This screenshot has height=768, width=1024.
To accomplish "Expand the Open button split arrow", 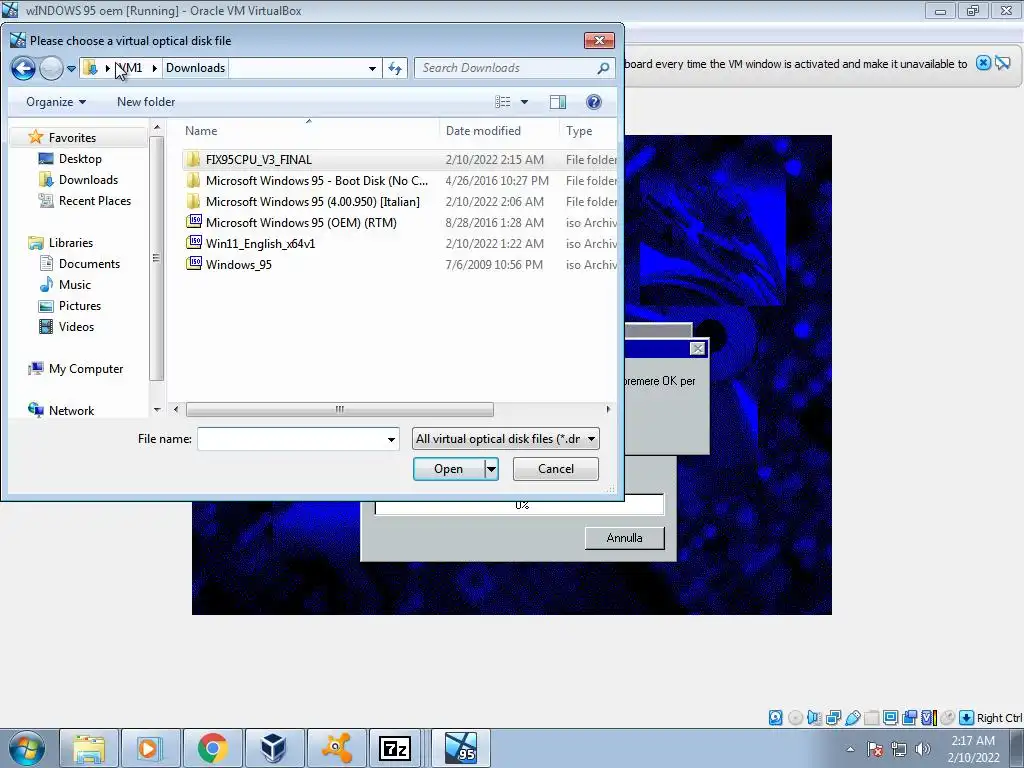I will (491, 469).
